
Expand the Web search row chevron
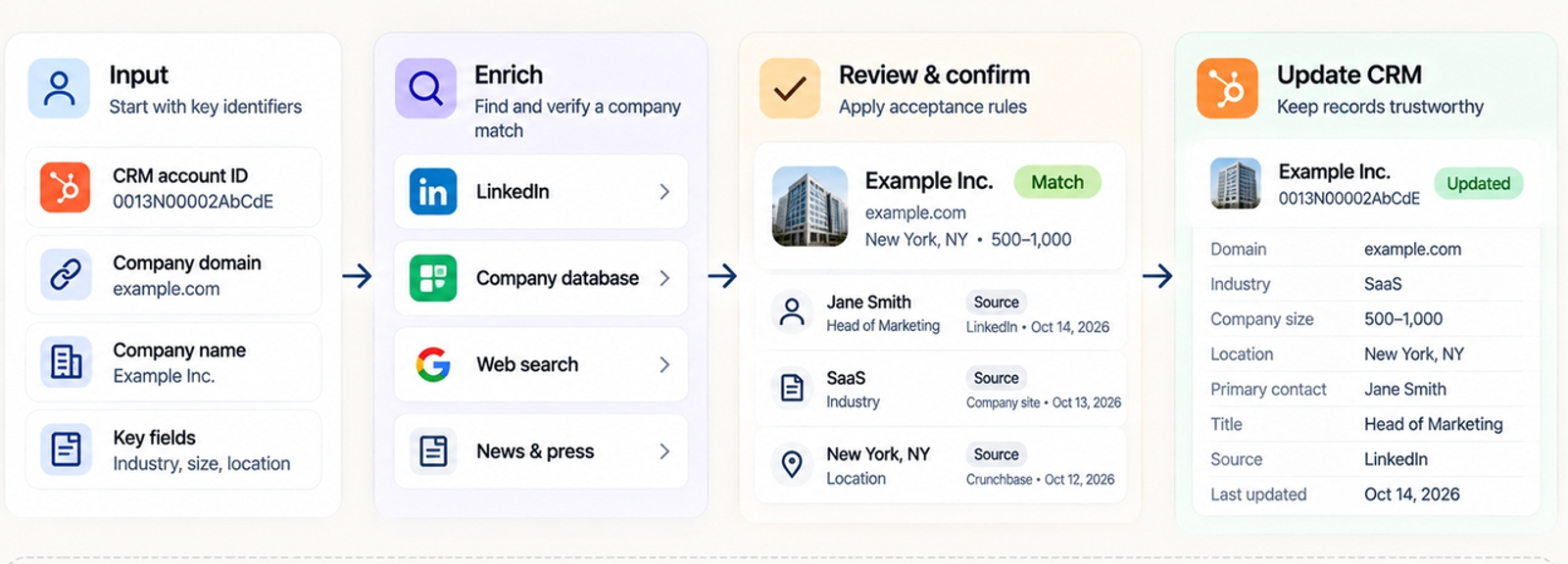tap(664, 364)
